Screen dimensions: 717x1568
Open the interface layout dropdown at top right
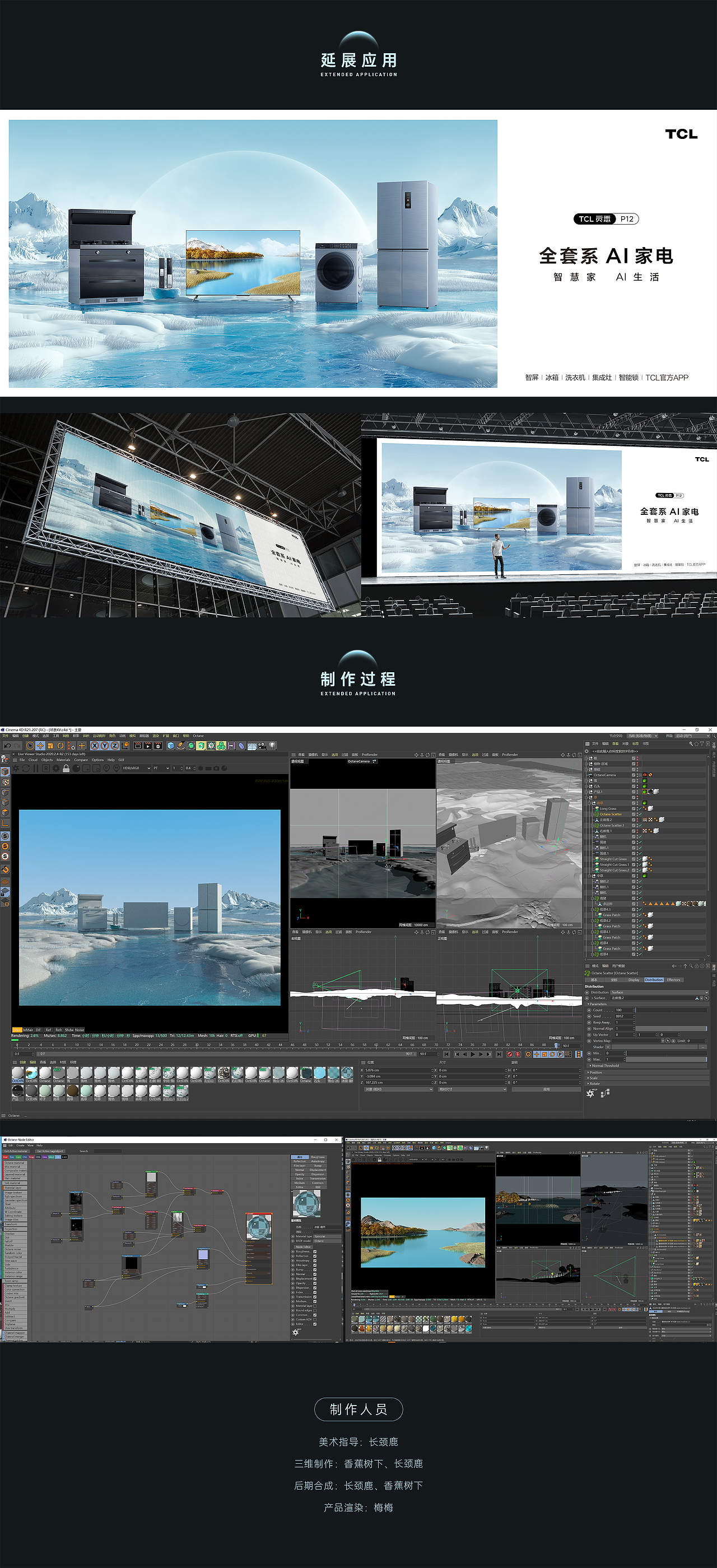click(x=693, y=736)
